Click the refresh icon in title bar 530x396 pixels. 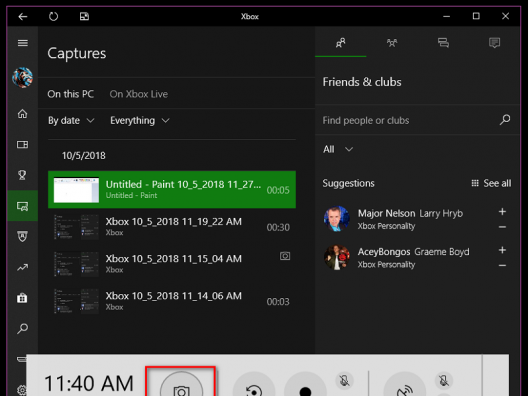(x=53, y=16)
